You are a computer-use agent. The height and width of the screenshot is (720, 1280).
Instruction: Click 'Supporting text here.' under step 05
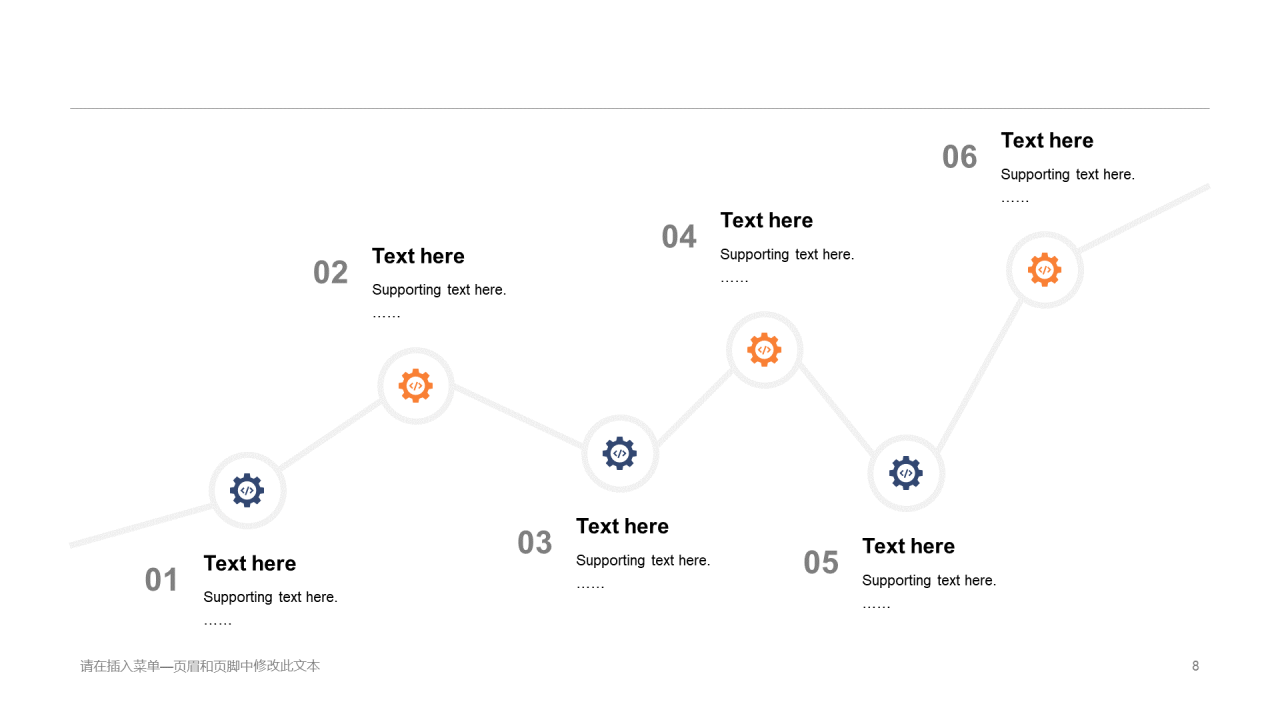(x=929, y=580)
